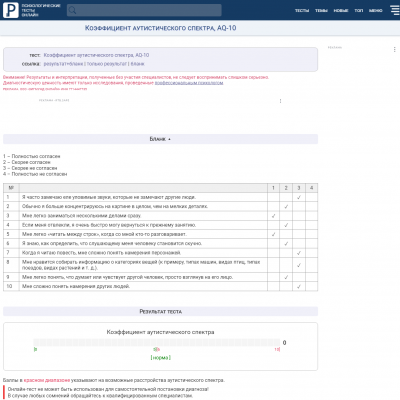Open the ТЕСТЫ menu item
400x400 pixels.
[x=302, y=11]
